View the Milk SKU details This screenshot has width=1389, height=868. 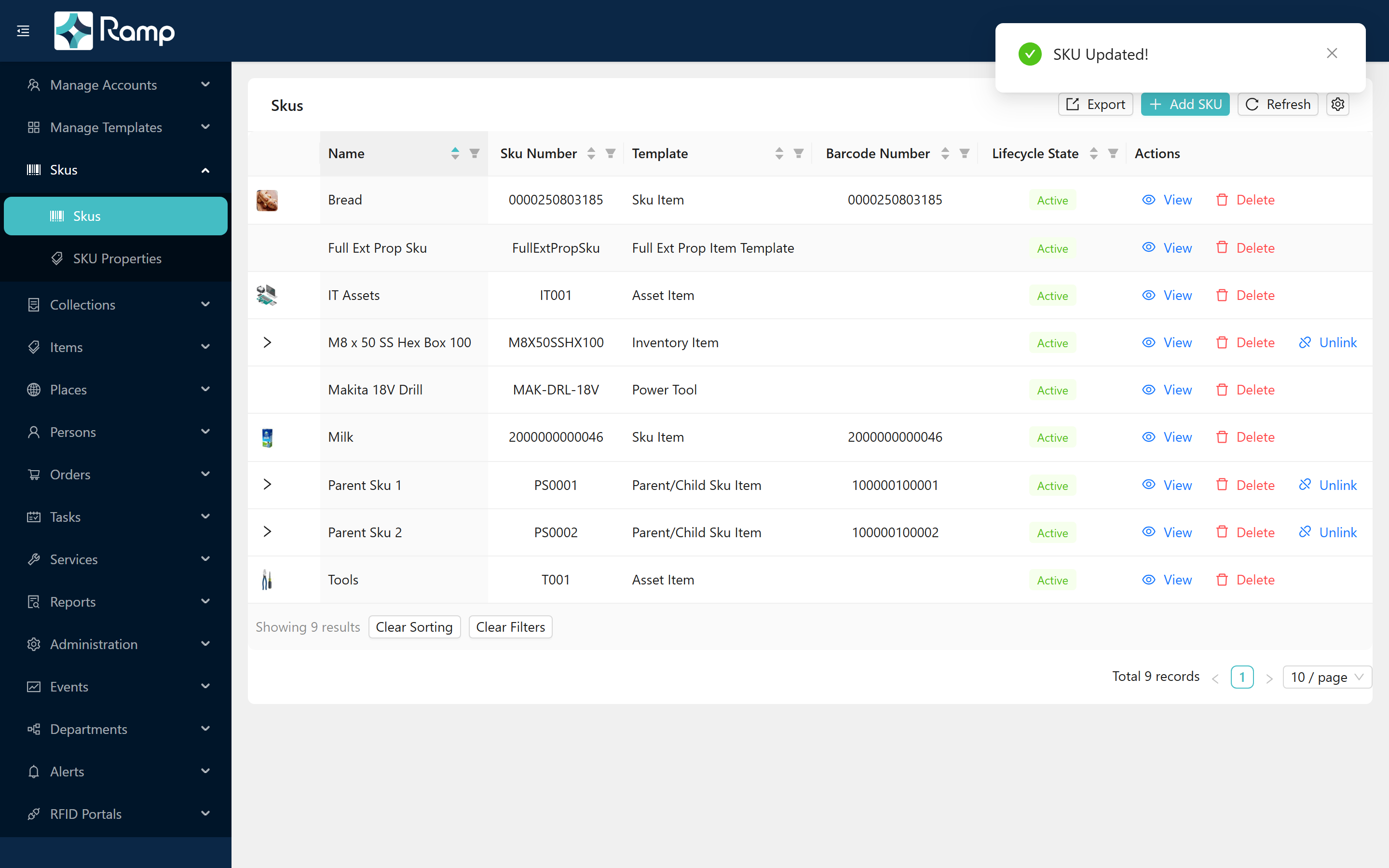click(1167, 437)
